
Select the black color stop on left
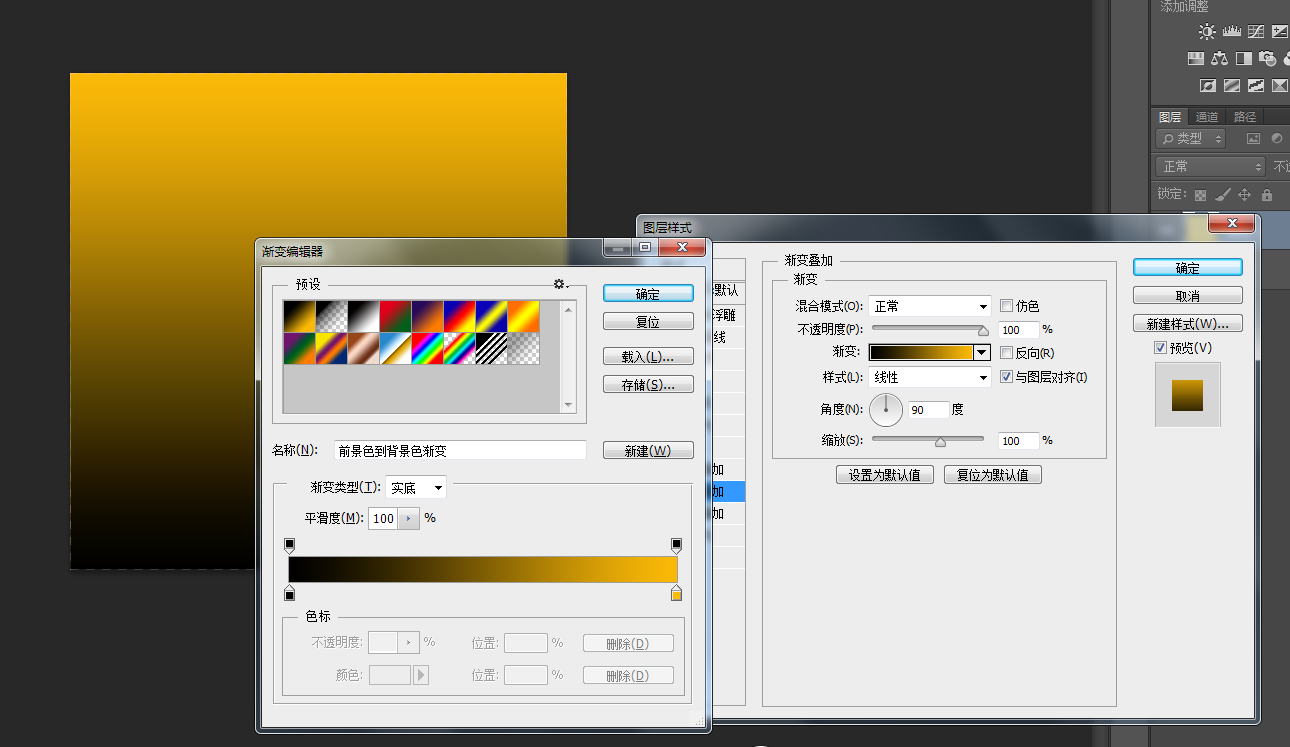(x=290, y=594)
